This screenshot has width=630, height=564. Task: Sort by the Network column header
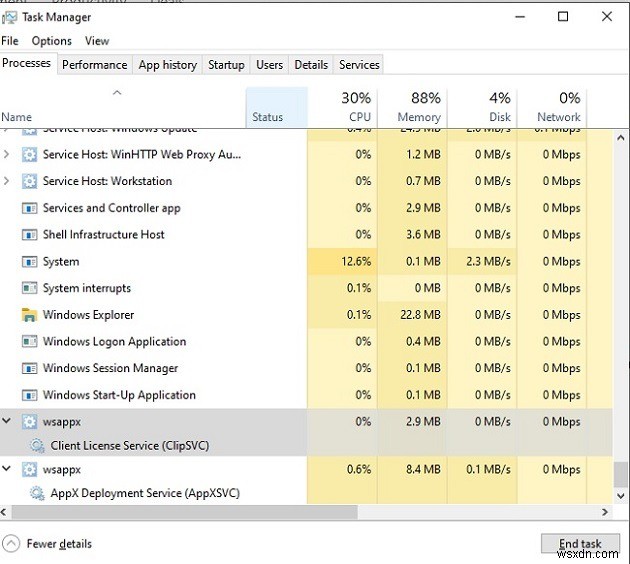(x=552, y=107)
